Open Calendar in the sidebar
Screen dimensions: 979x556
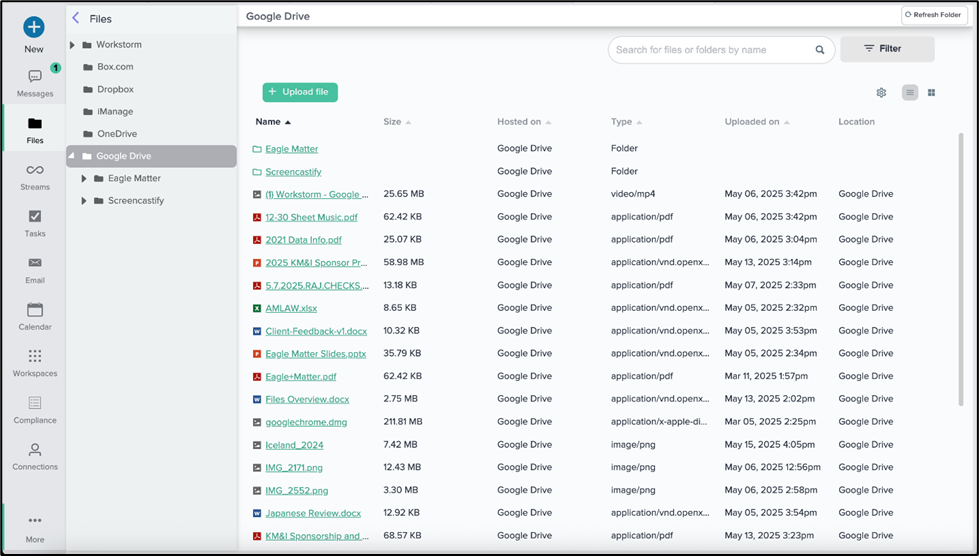[35, 317]
